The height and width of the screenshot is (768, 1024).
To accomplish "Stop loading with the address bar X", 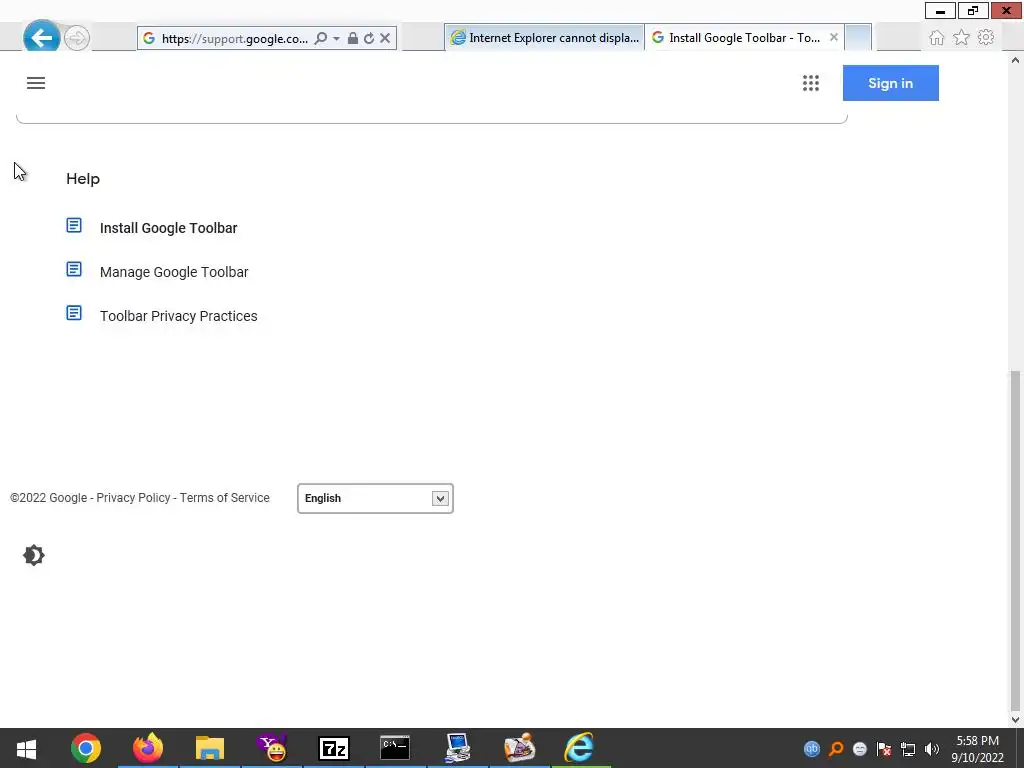I will (385, 38).
